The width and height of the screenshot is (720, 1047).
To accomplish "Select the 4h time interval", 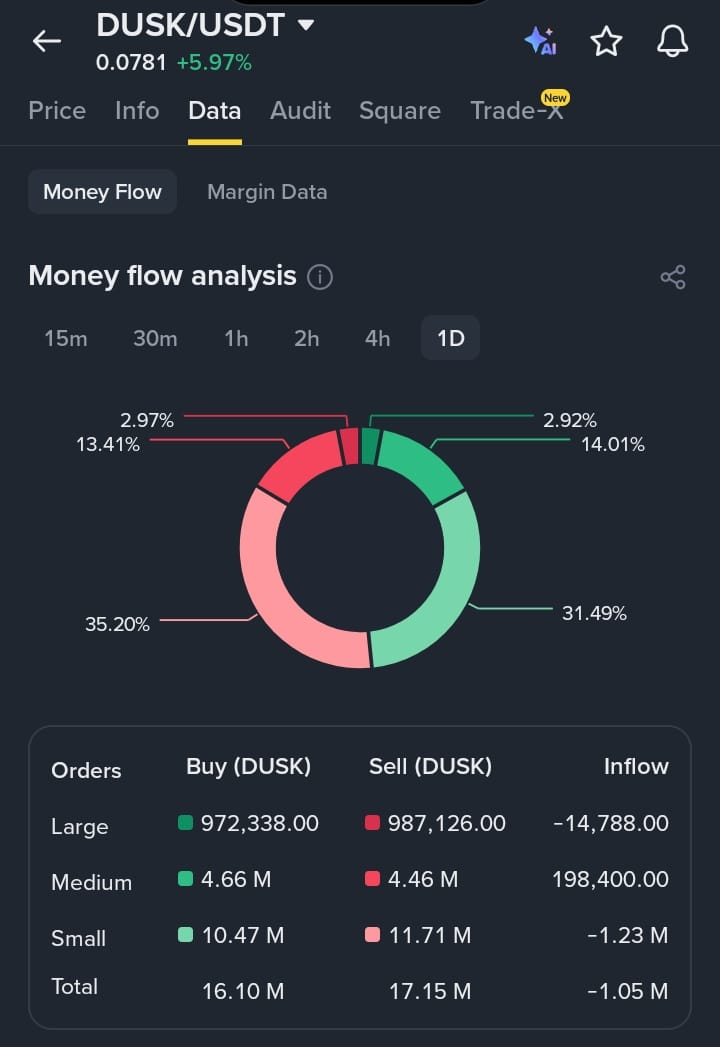I will (377, 339).
